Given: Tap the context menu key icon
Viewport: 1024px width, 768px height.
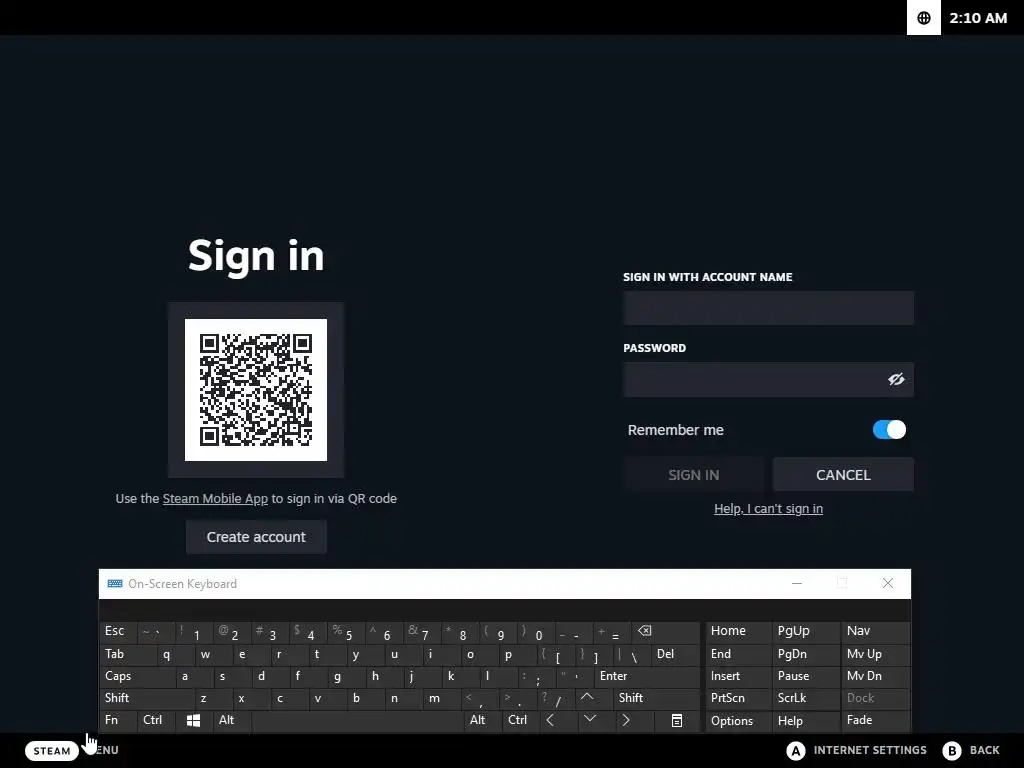Looking at the screenshot, I should coord(677,720).
